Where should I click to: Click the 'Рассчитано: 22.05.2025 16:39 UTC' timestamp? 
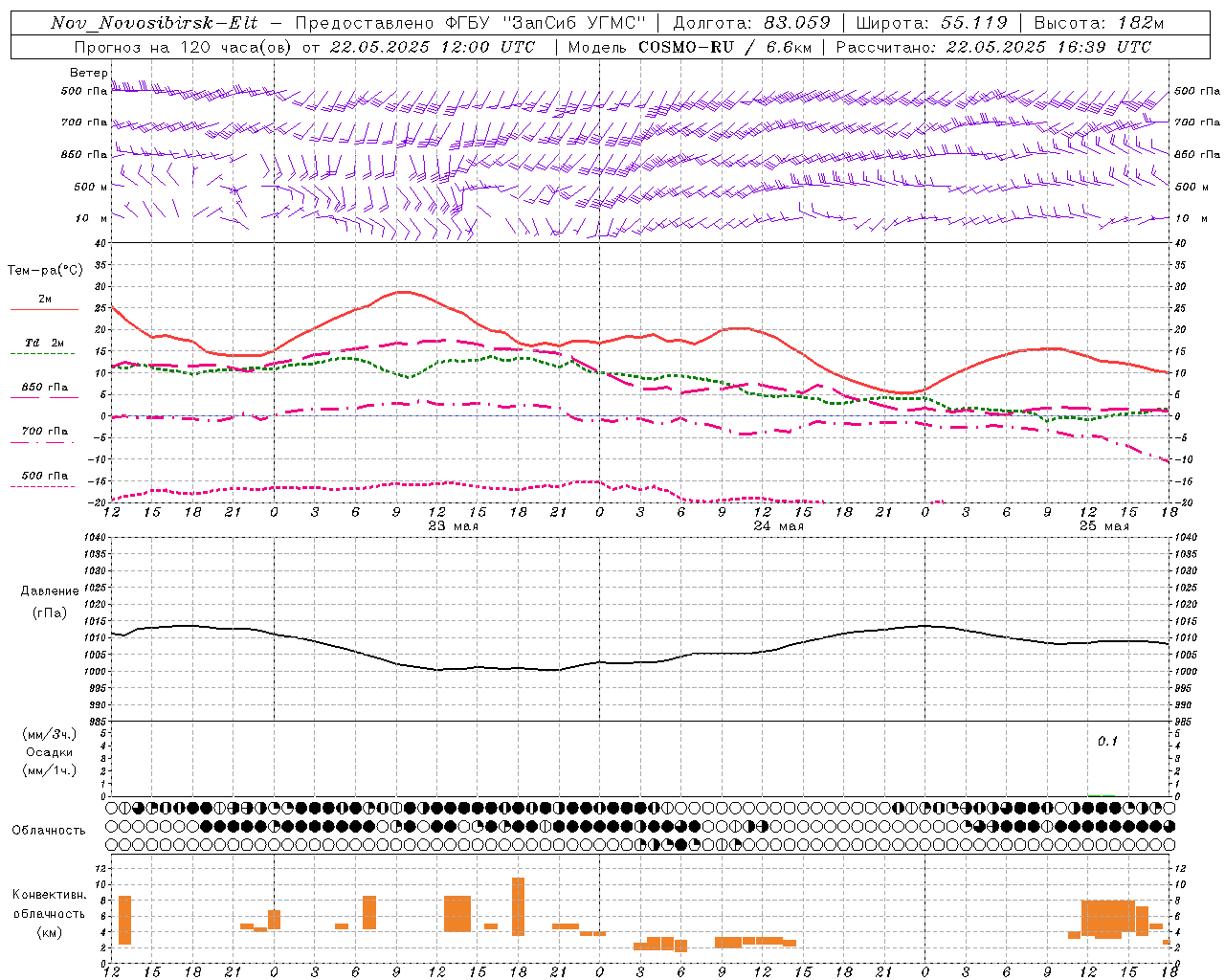[x=994, y=47]
